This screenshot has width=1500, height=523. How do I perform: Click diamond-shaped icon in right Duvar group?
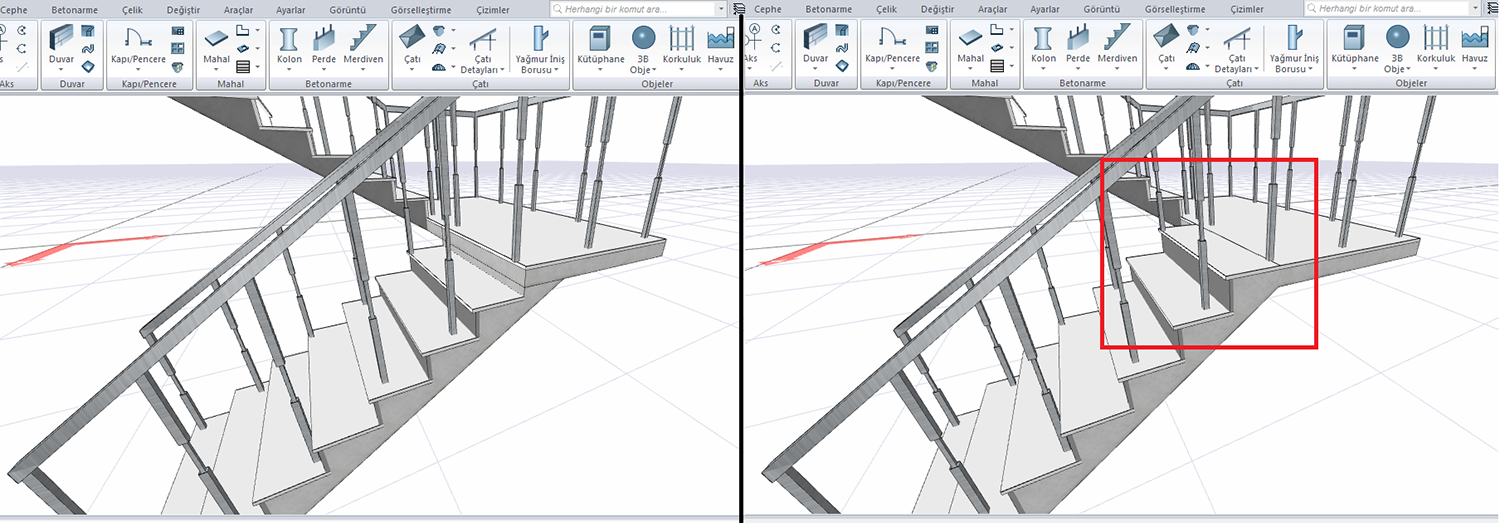click(x=843, y=66)
